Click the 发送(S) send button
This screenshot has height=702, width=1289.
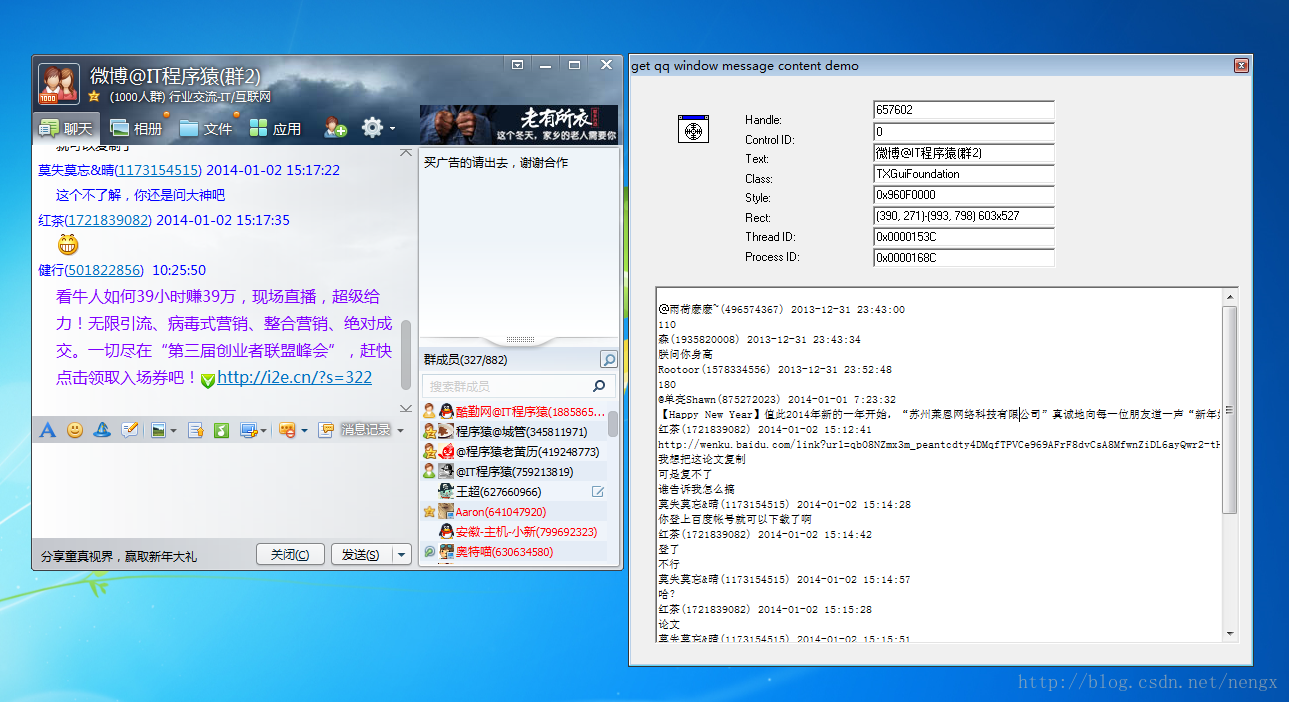coord(361,554)
